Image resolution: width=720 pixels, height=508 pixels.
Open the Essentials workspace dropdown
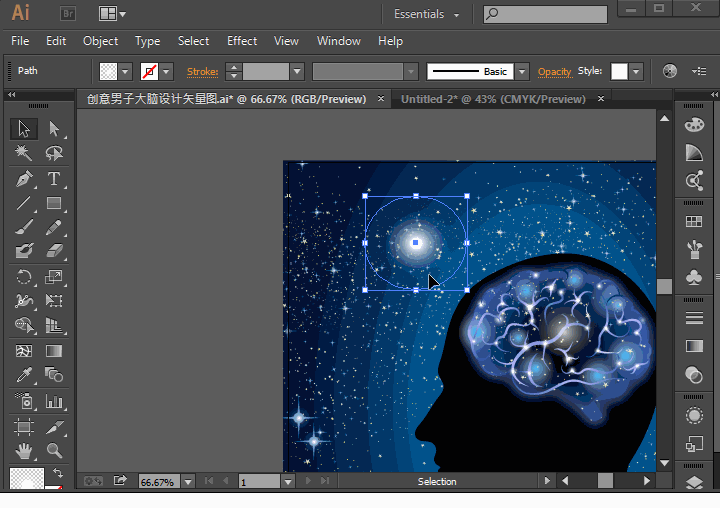[x=427, y=15]
